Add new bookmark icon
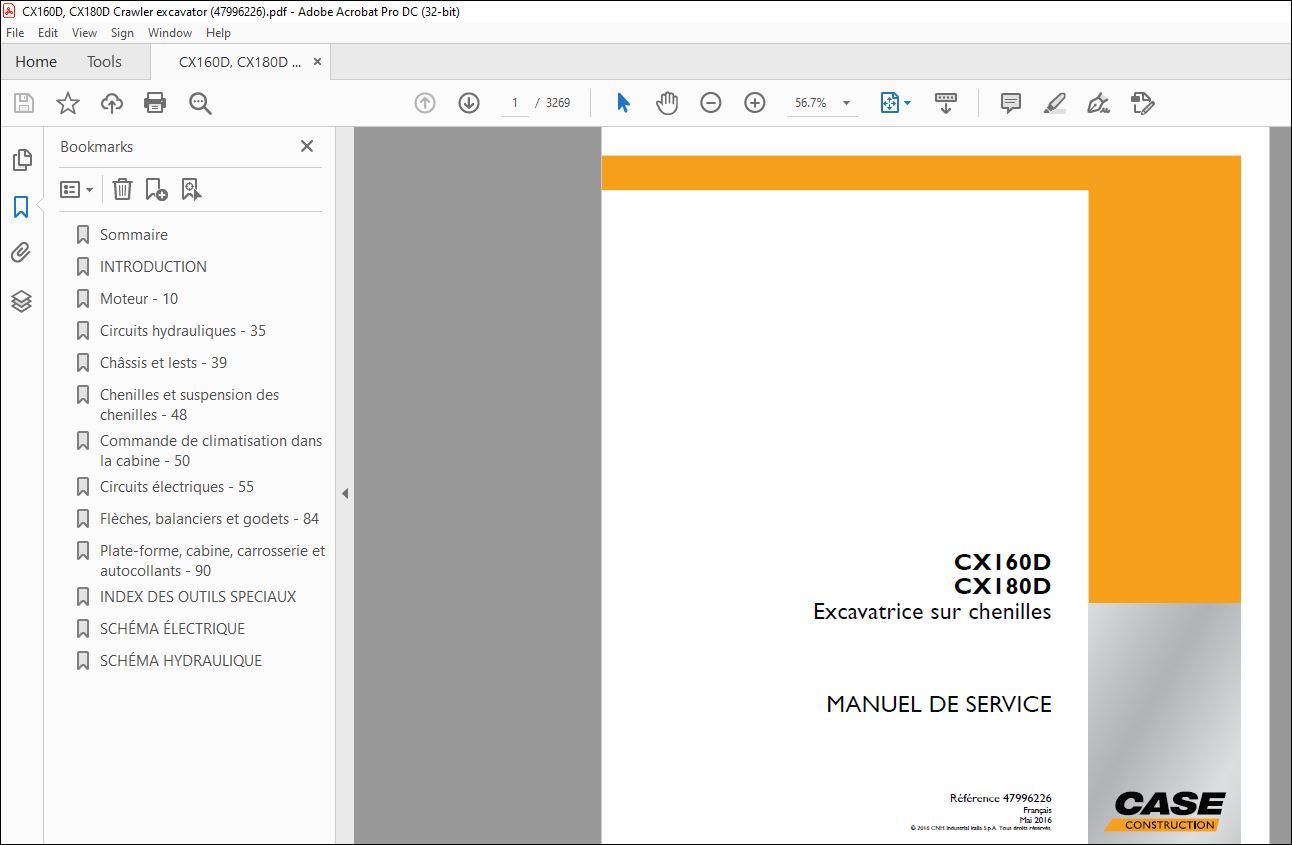 tap(156, 189)
